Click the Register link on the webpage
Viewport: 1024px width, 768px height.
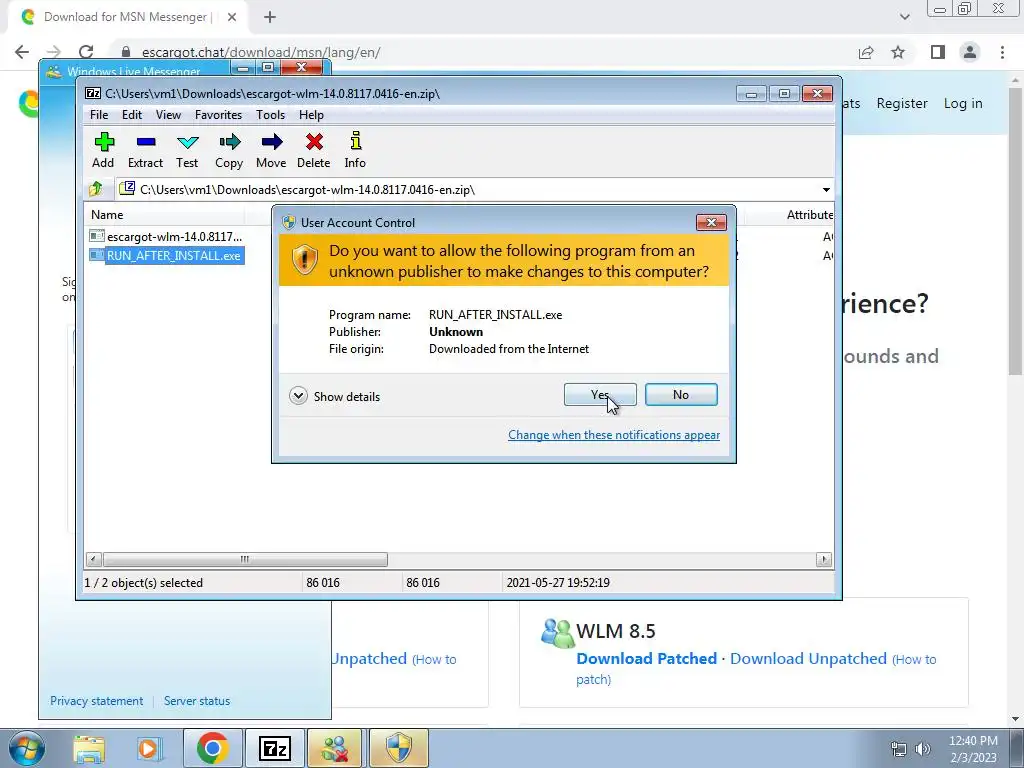click(902, 103)
